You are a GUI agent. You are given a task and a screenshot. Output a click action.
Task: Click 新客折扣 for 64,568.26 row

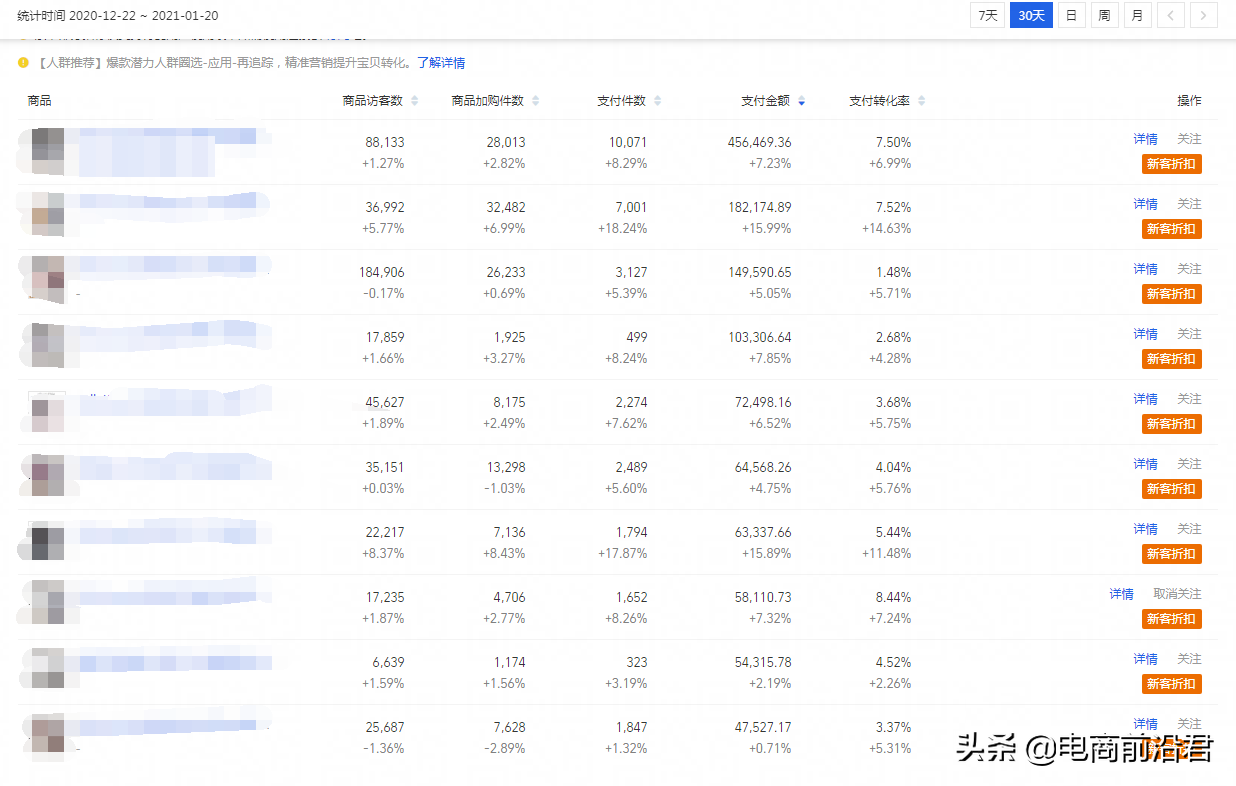(1172, 489)
